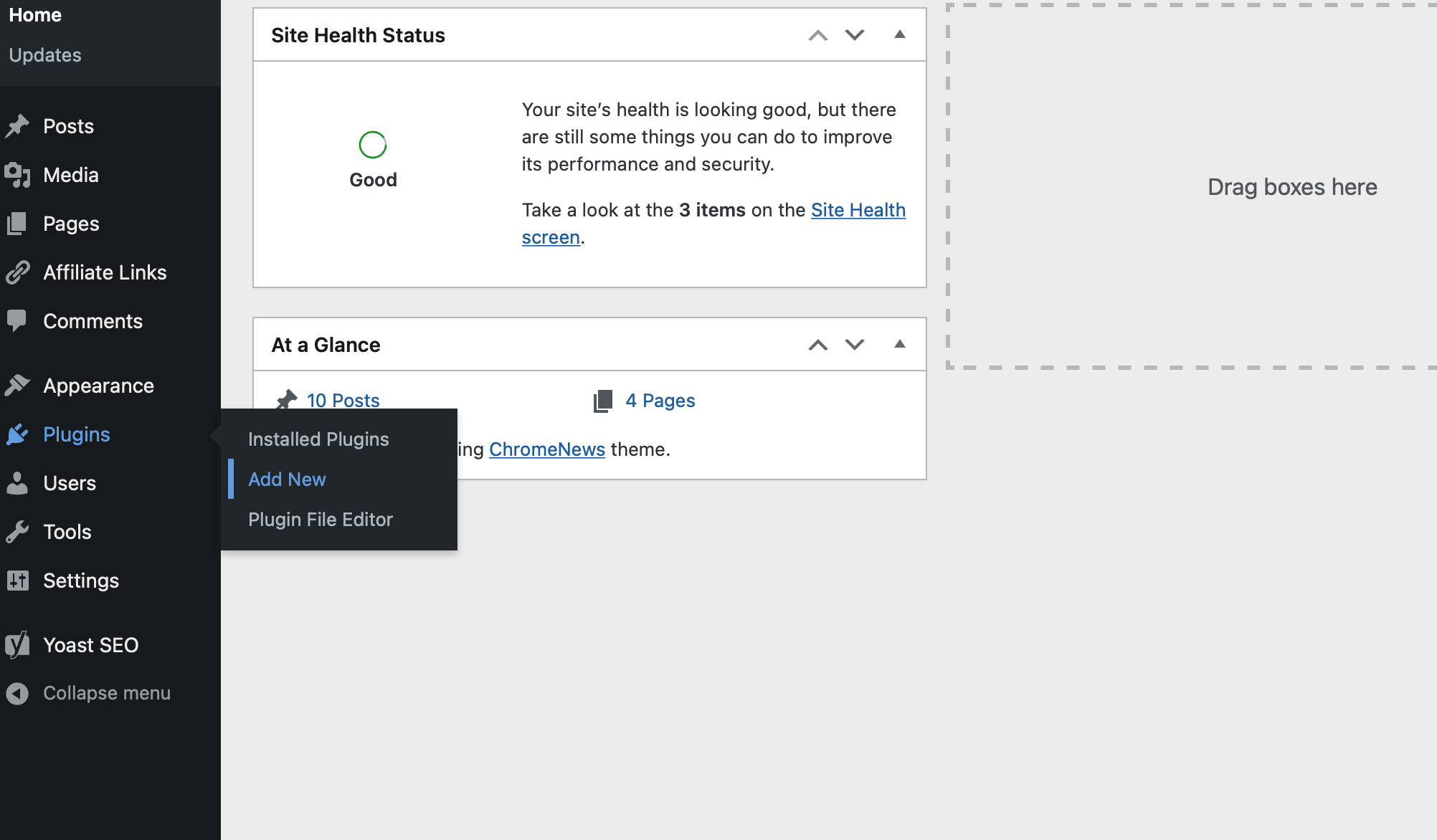Open the Site Health screen link

[x=858, y=209]
